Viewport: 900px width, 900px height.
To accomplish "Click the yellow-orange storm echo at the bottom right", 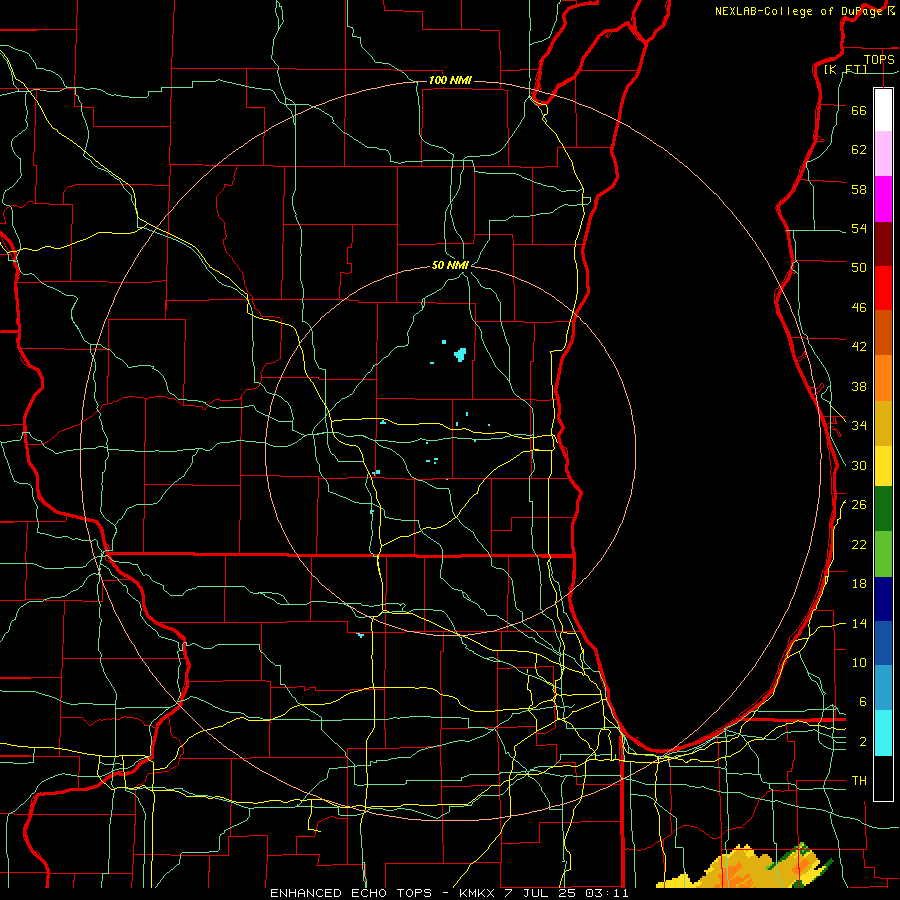I will coord(746,867).
